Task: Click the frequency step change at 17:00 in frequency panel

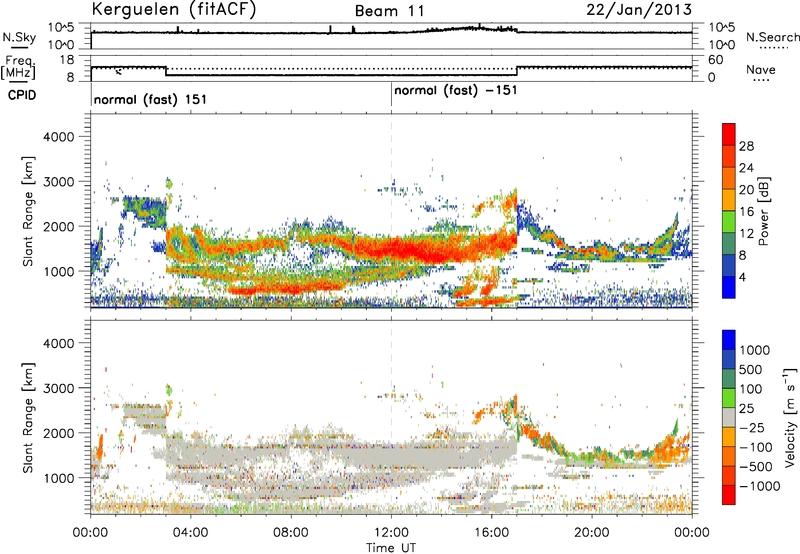Action: pyautogui.click(x=517, y=71)
